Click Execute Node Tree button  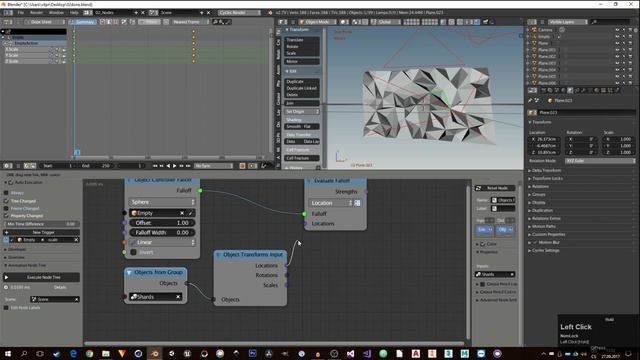41,277
